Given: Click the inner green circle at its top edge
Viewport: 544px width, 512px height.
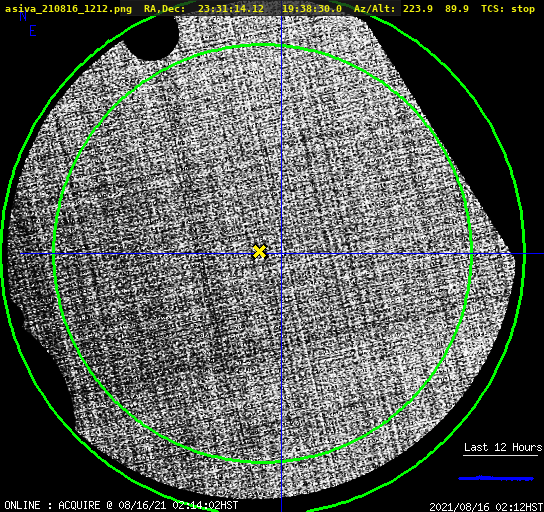Looking at the screenshot, I should tap(263, 45).
